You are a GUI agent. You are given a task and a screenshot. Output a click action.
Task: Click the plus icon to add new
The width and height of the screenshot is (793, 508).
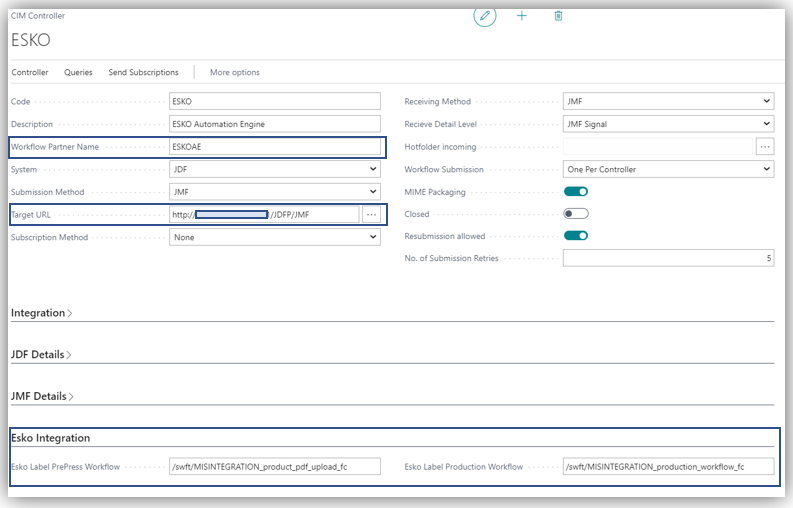(x=521, y=16)
